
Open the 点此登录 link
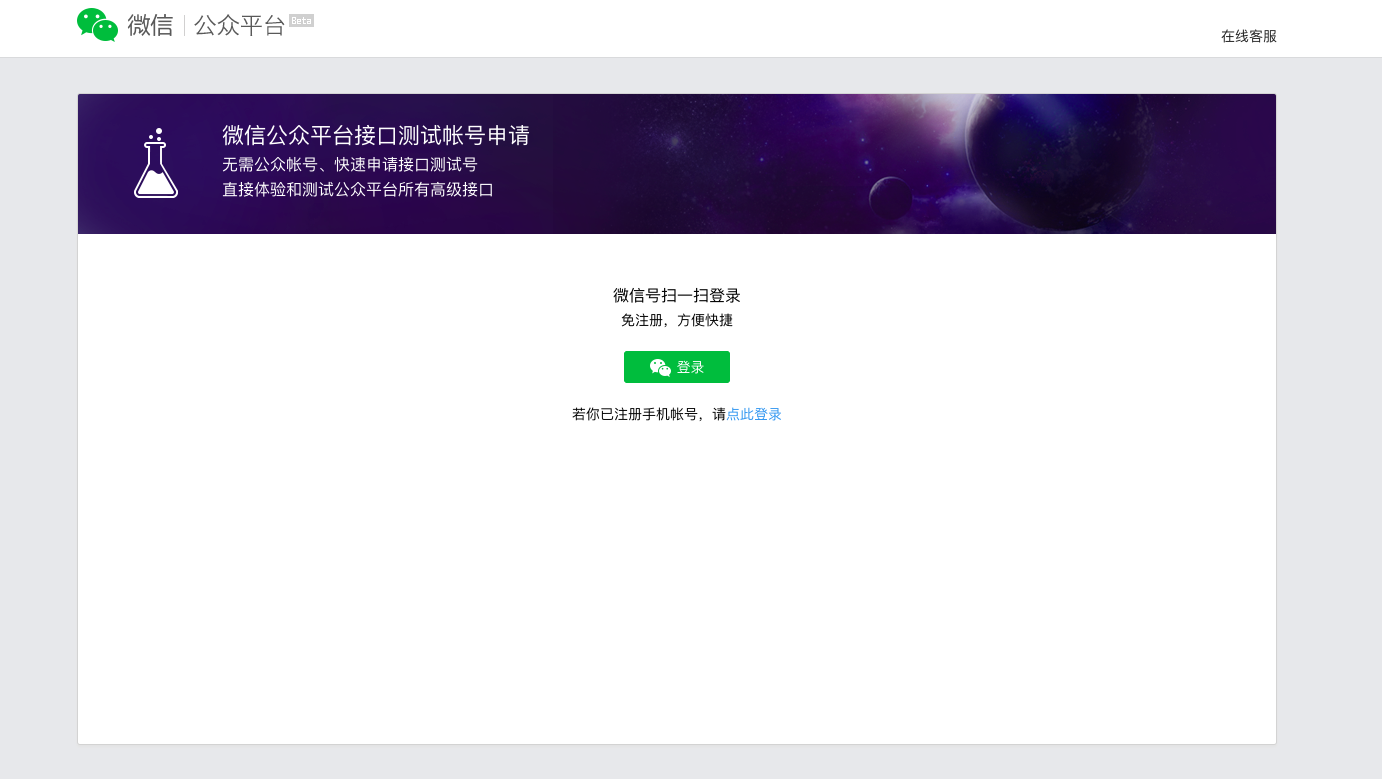[x=754, y=414]
